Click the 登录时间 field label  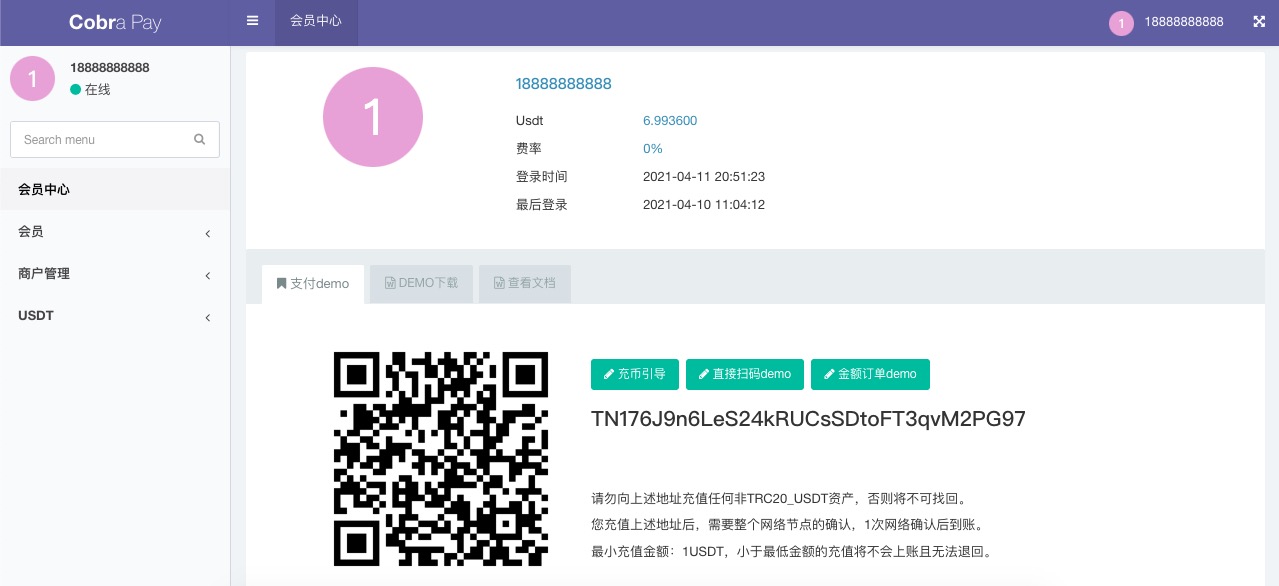pos(541,177)
